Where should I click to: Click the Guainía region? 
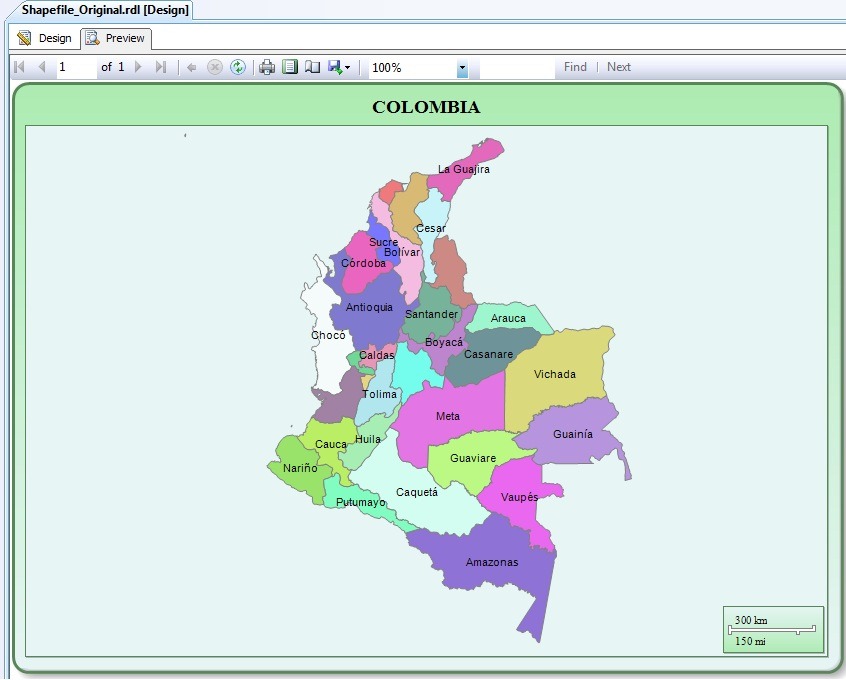tap(573, 434)
